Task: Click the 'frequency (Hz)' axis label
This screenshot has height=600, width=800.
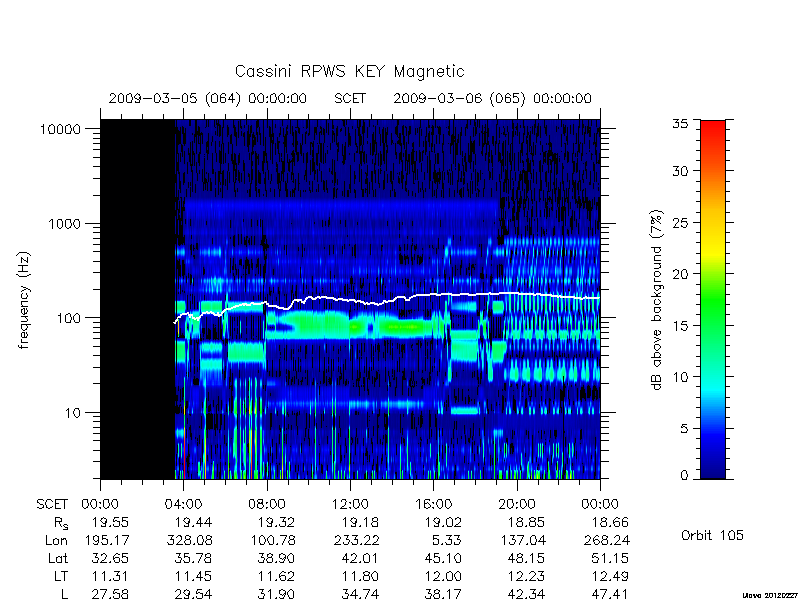Action: click(24, 300)
